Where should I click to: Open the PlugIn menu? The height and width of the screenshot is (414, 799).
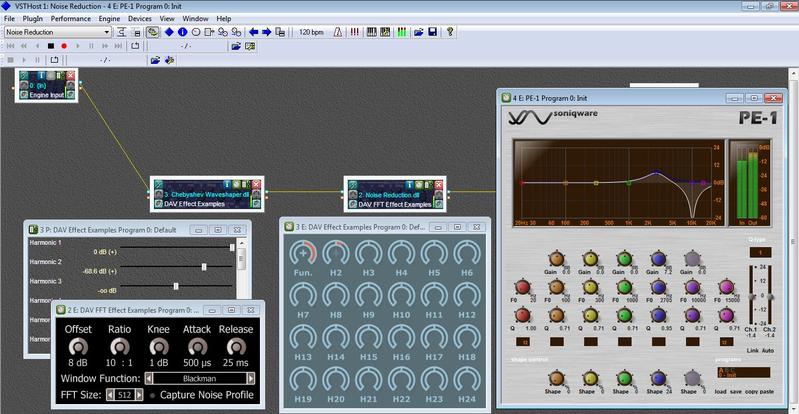click(x=33, y=19)
